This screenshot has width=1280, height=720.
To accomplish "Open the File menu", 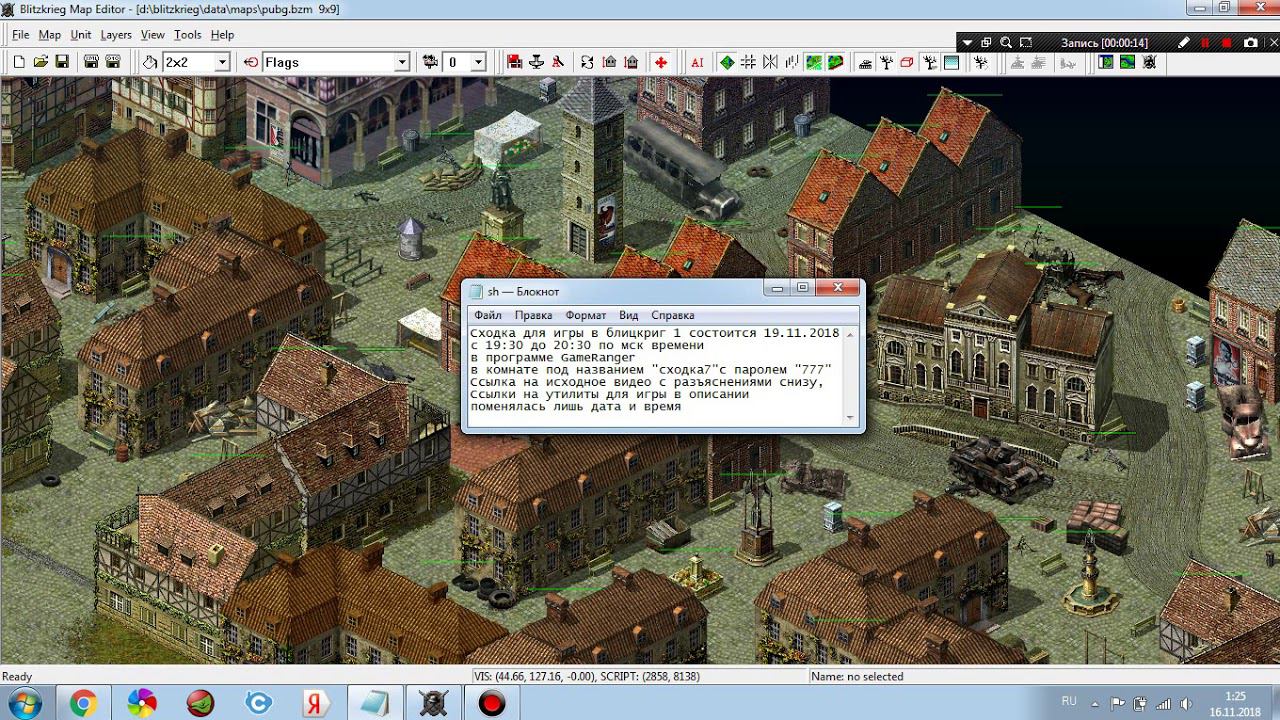I will tap(20, 35).
